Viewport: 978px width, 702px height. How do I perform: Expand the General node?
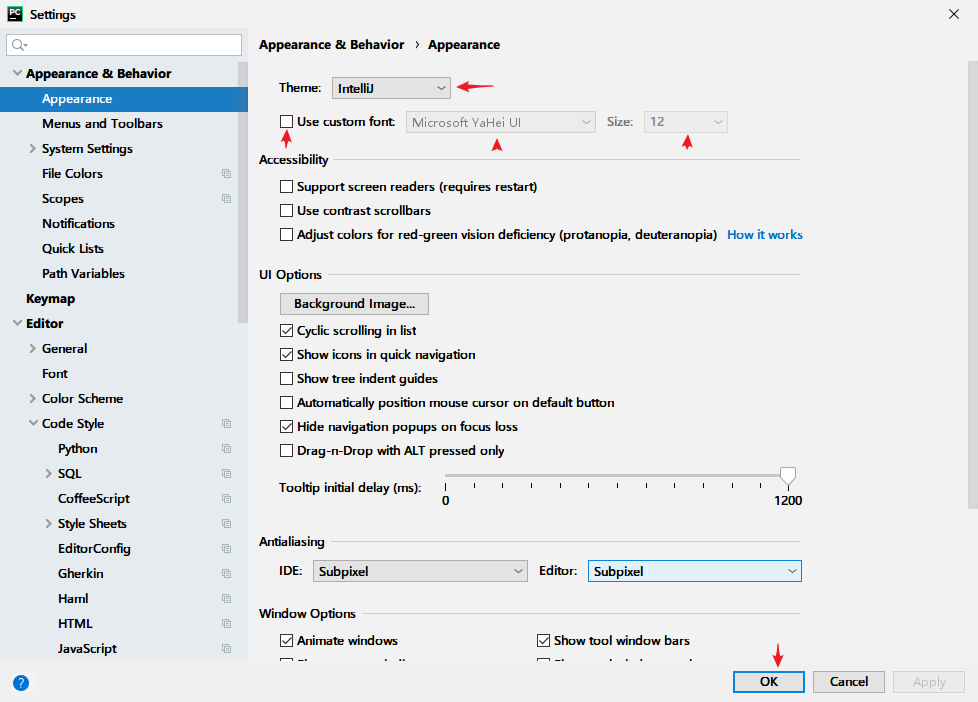[32, 349]
